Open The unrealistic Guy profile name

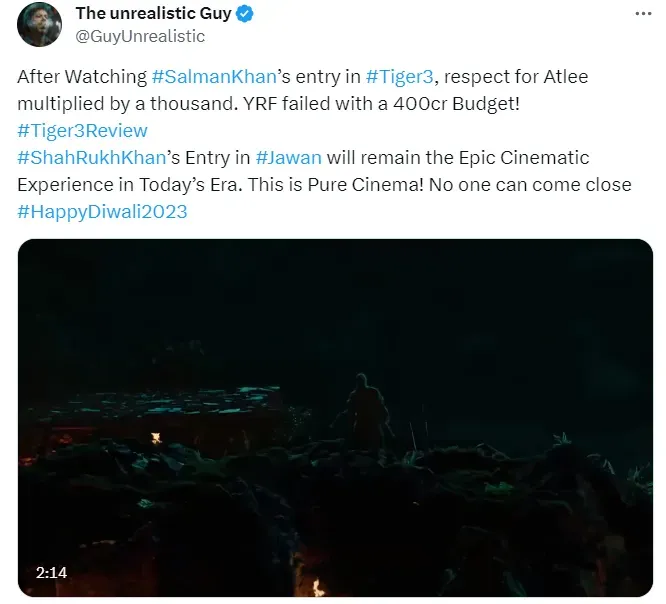(x=153, y=14)
